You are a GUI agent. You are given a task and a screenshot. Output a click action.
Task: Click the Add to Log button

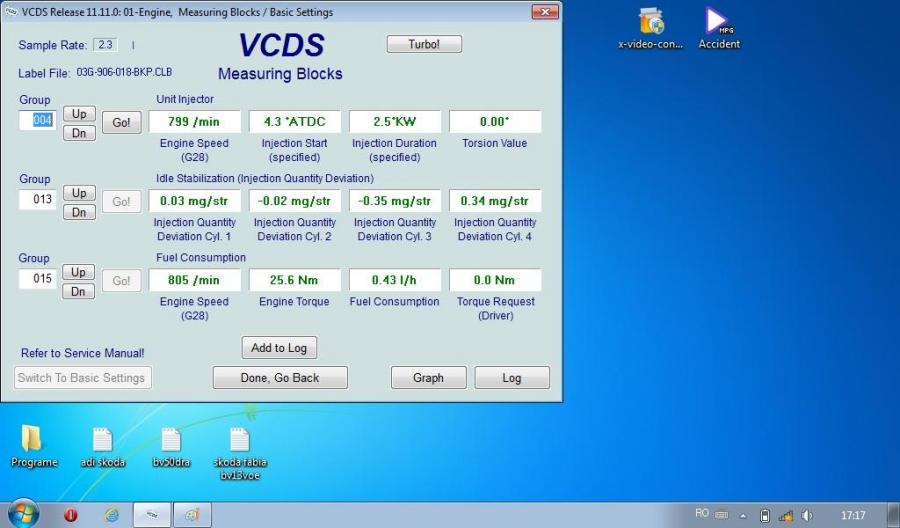click(x=279, y=347)
